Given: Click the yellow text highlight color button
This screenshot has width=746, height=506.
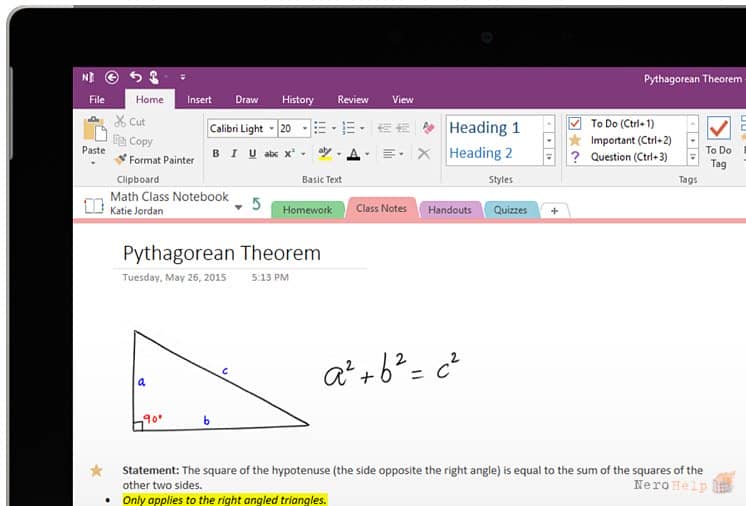Looking at the screenshot, I should (x=325, y=154).
